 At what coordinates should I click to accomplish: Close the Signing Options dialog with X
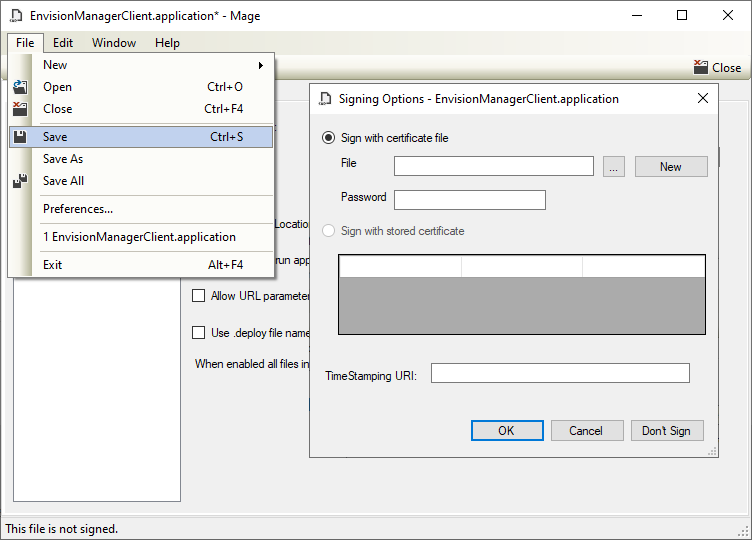pos(703,98)
